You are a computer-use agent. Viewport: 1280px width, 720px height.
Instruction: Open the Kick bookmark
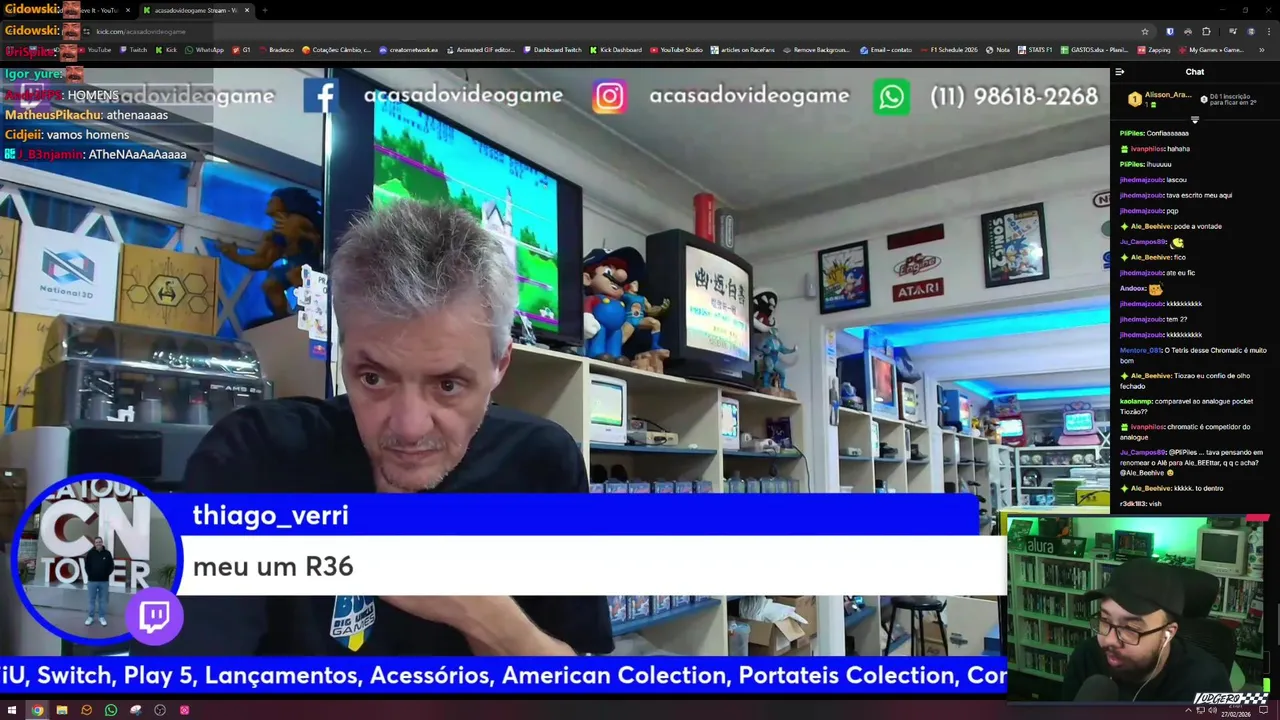pyautogui.click(x=166, y=49)
